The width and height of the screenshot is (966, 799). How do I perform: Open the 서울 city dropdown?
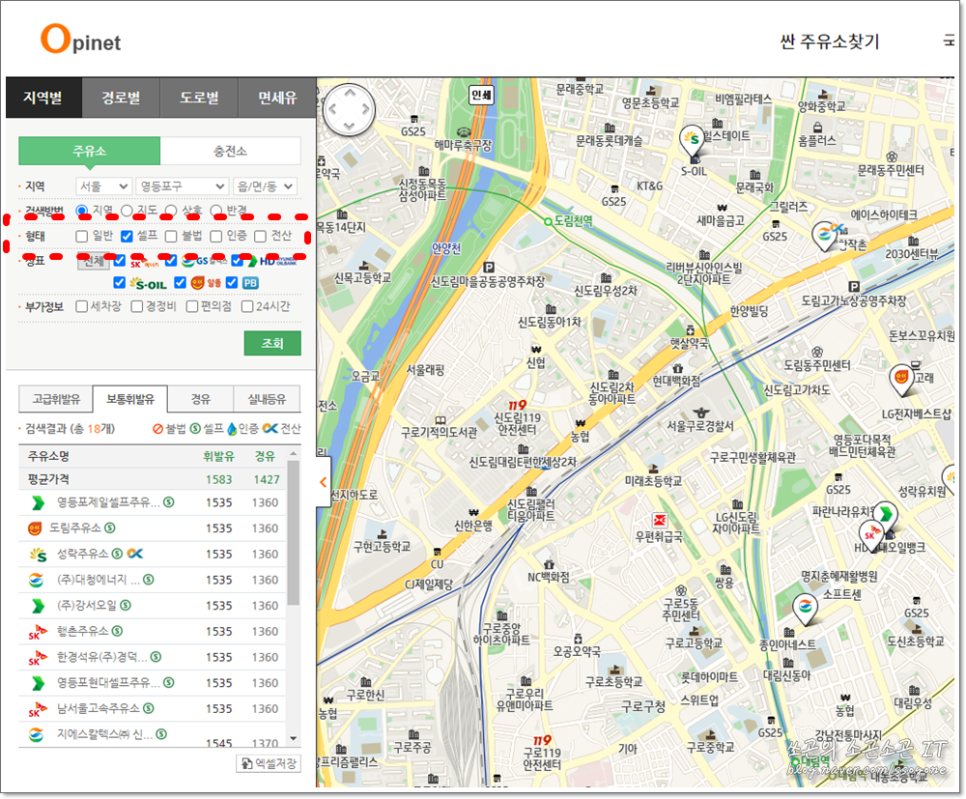tap(104, 186)
